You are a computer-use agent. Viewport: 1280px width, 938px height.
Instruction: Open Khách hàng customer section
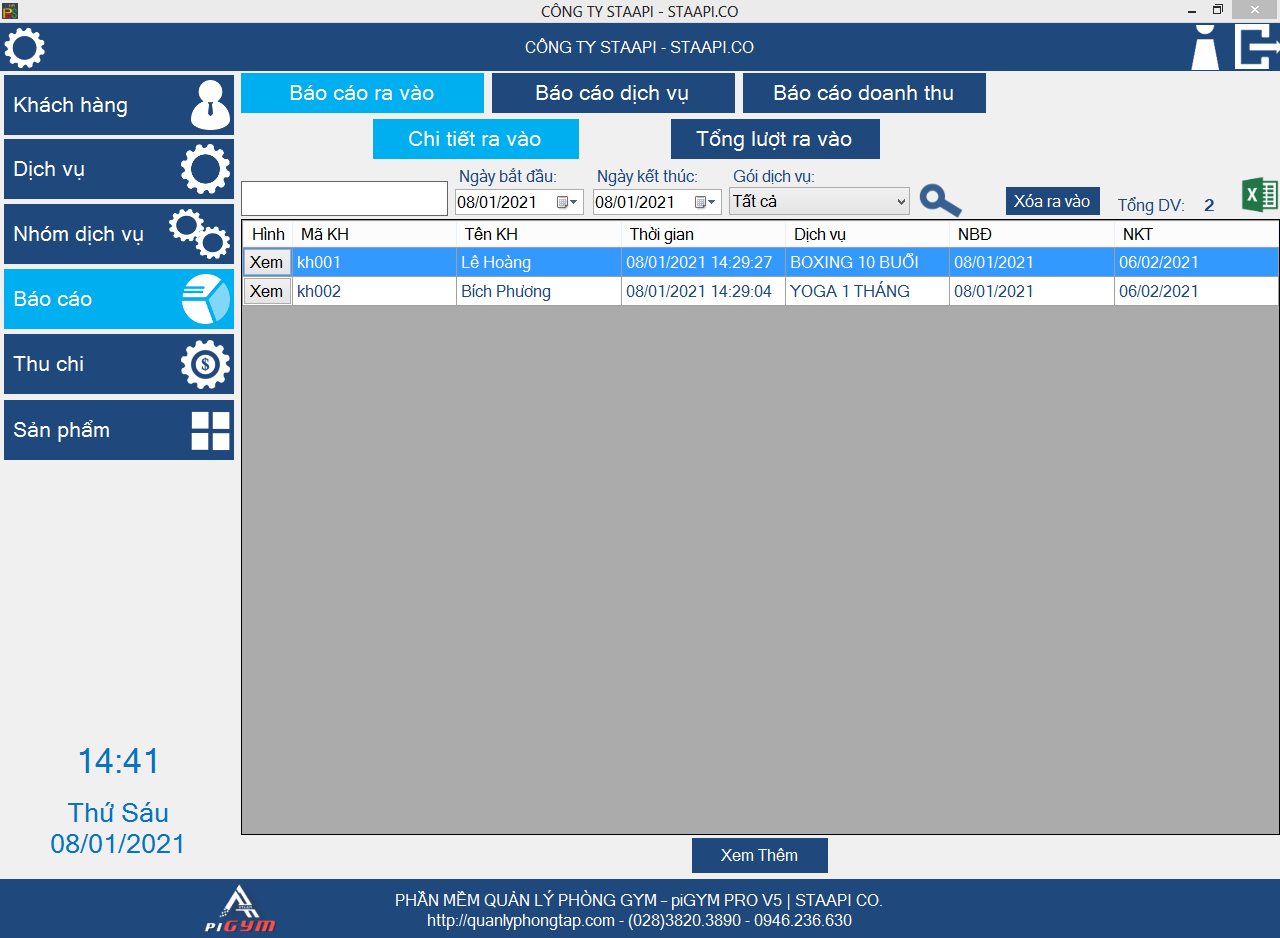tap(119, 105)
